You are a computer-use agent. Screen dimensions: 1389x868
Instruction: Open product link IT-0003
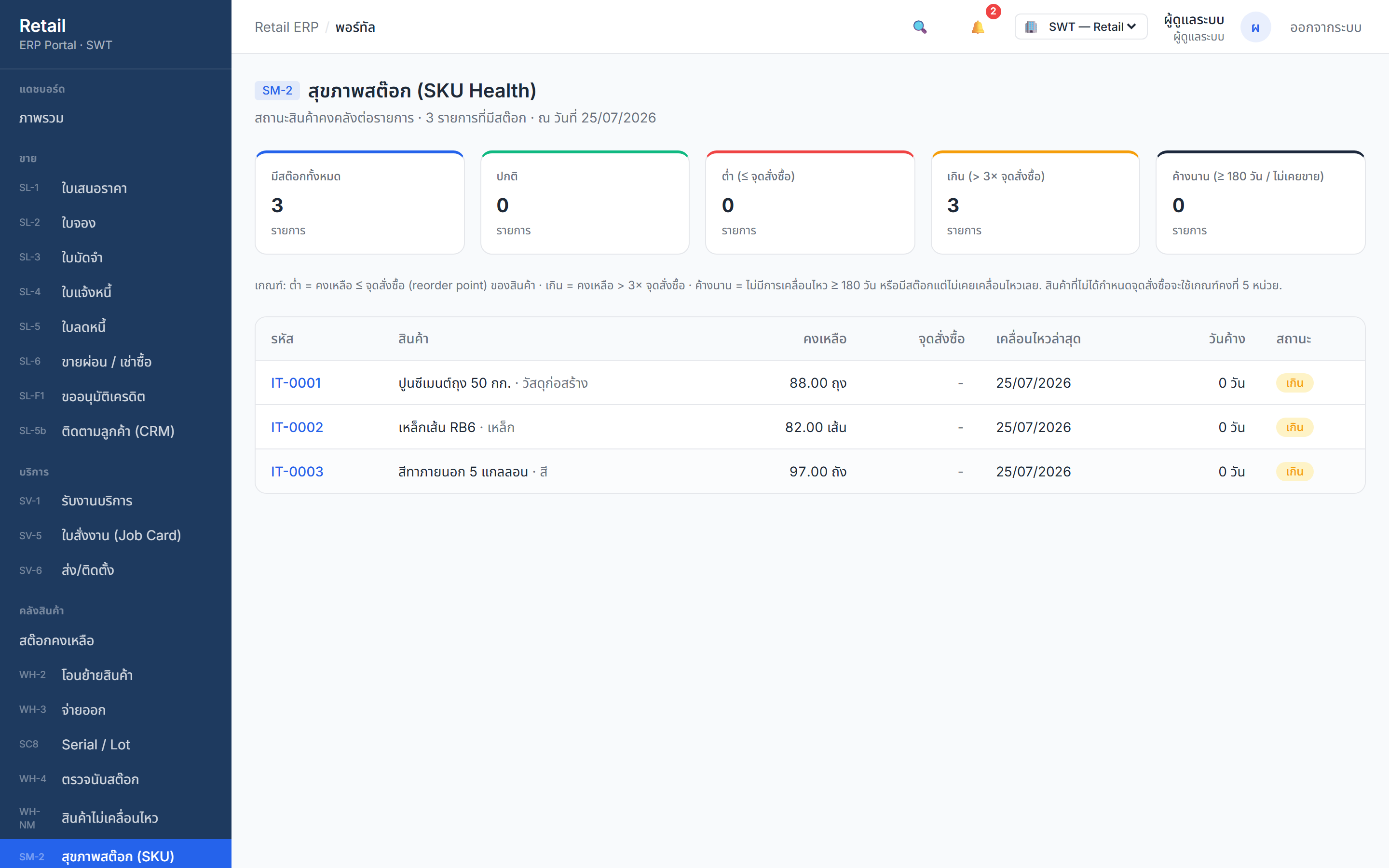coord(297,471)
